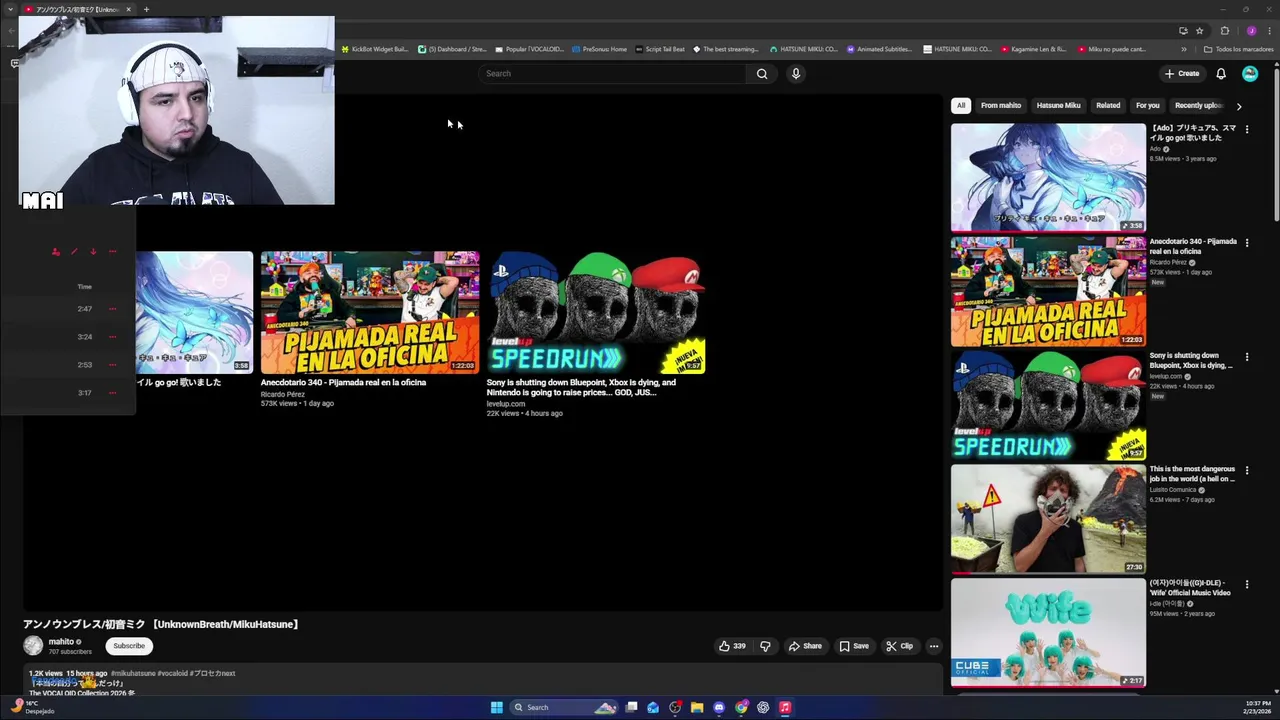
Task: Open more options for the 3:17 track
Action: pyautogui.click(x=112, y=393)
